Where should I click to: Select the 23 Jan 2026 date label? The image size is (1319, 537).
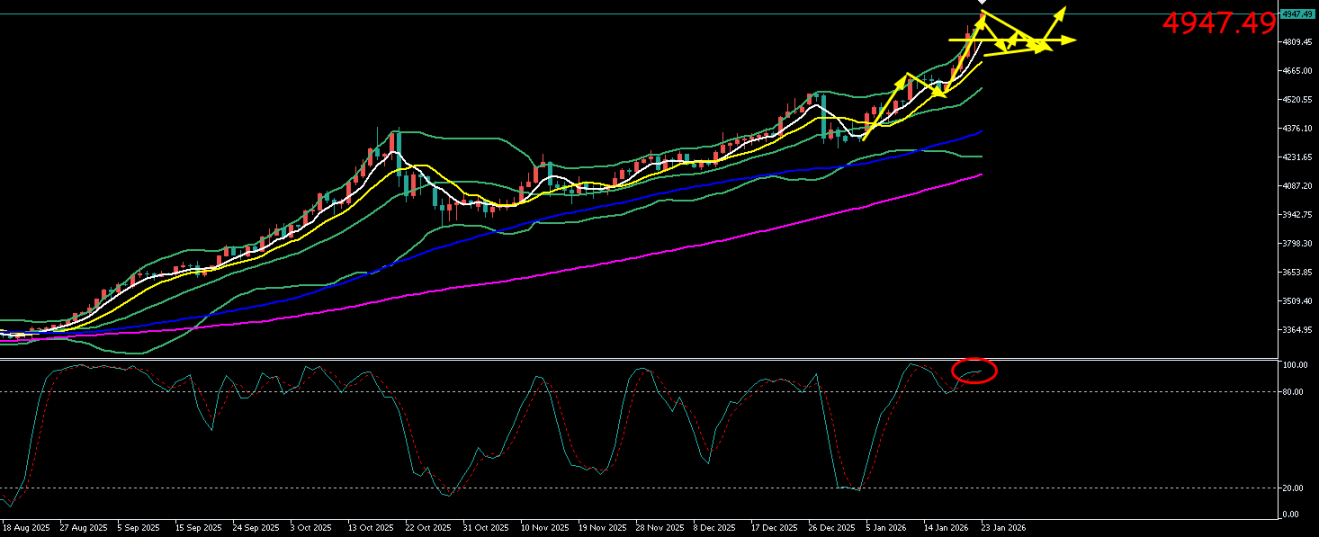click(1003, 527)
